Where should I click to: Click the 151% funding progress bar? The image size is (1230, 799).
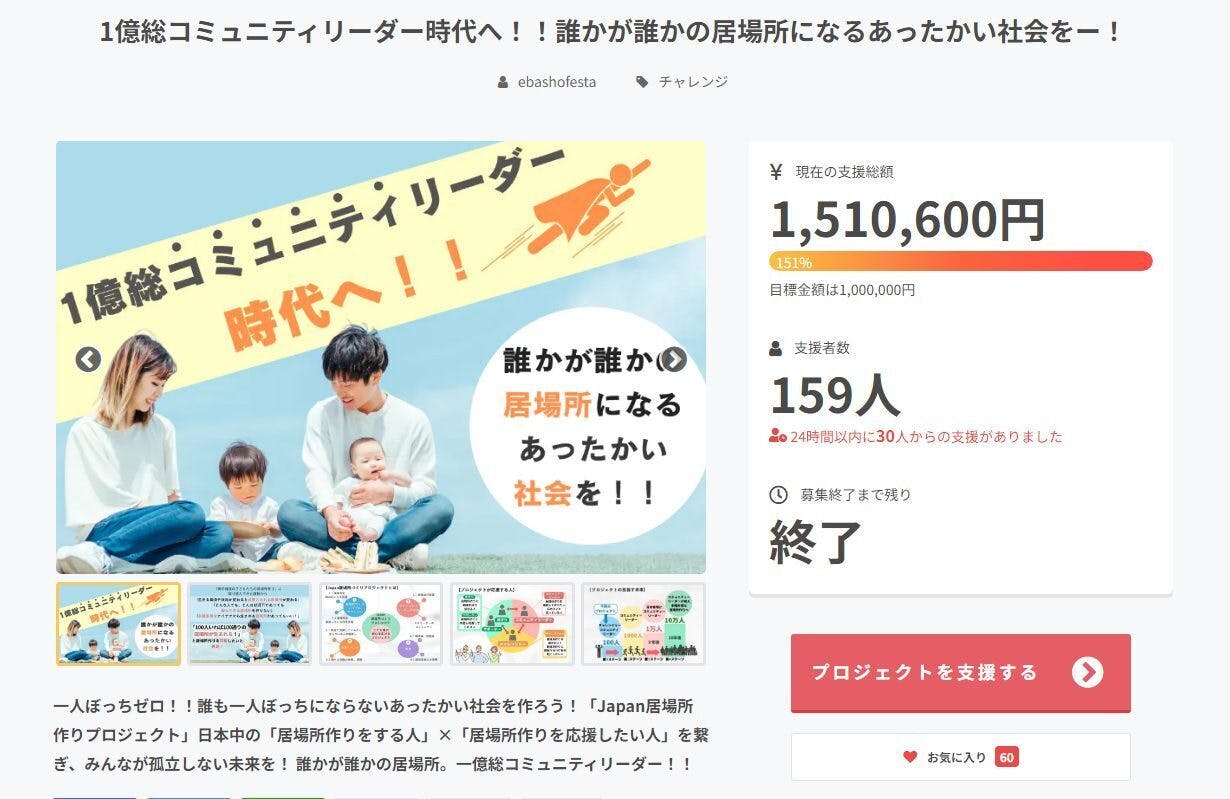pos(960,262)
